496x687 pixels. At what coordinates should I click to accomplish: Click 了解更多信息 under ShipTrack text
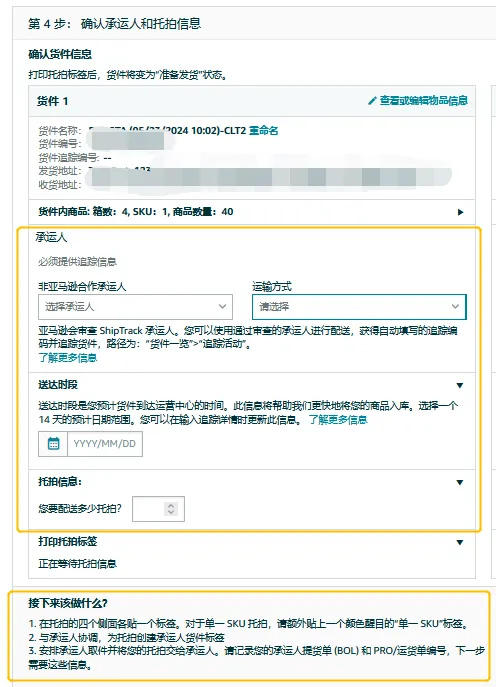click(x=68, y=358)
